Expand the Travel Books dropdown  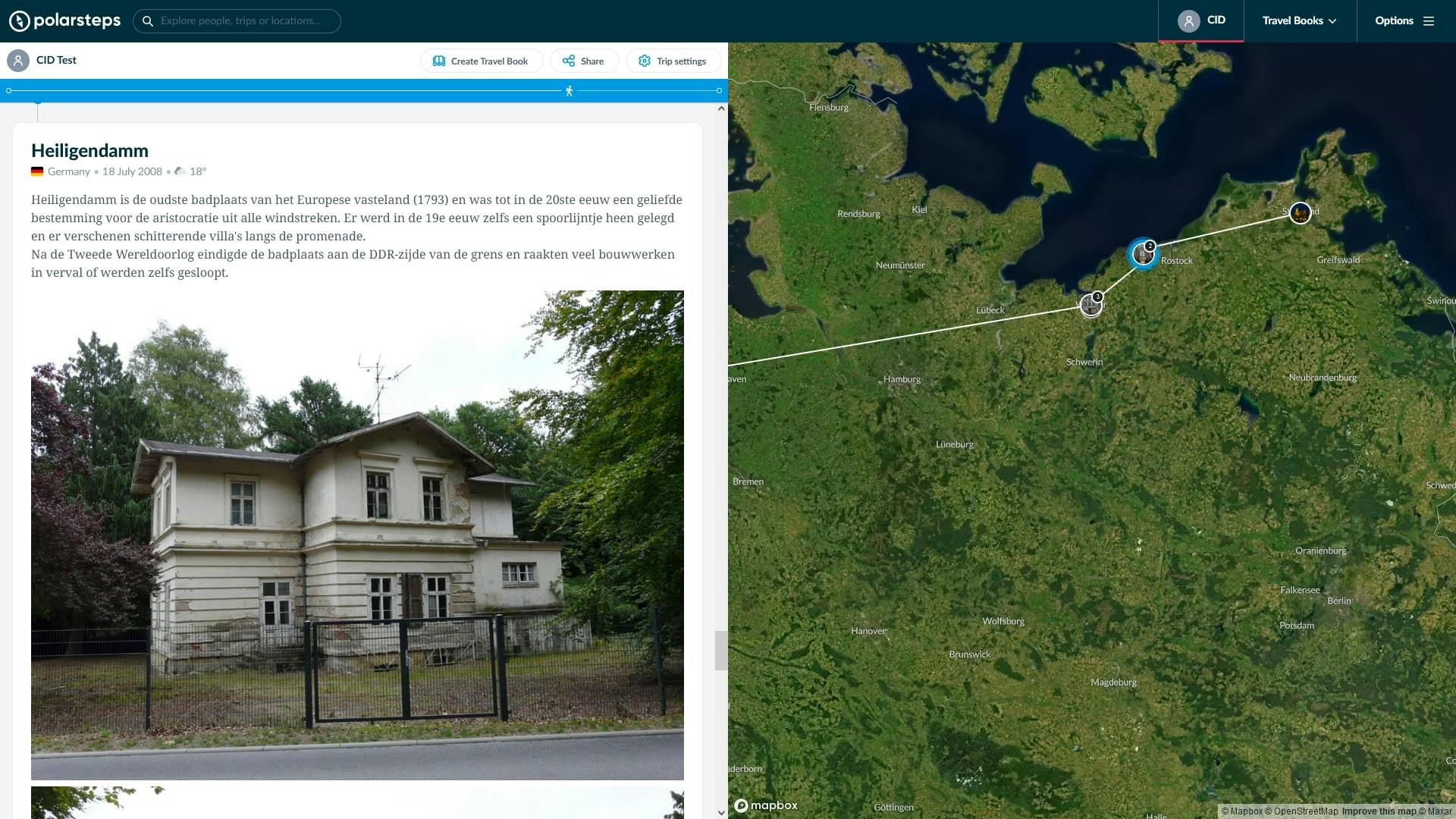pos(1299,21)
